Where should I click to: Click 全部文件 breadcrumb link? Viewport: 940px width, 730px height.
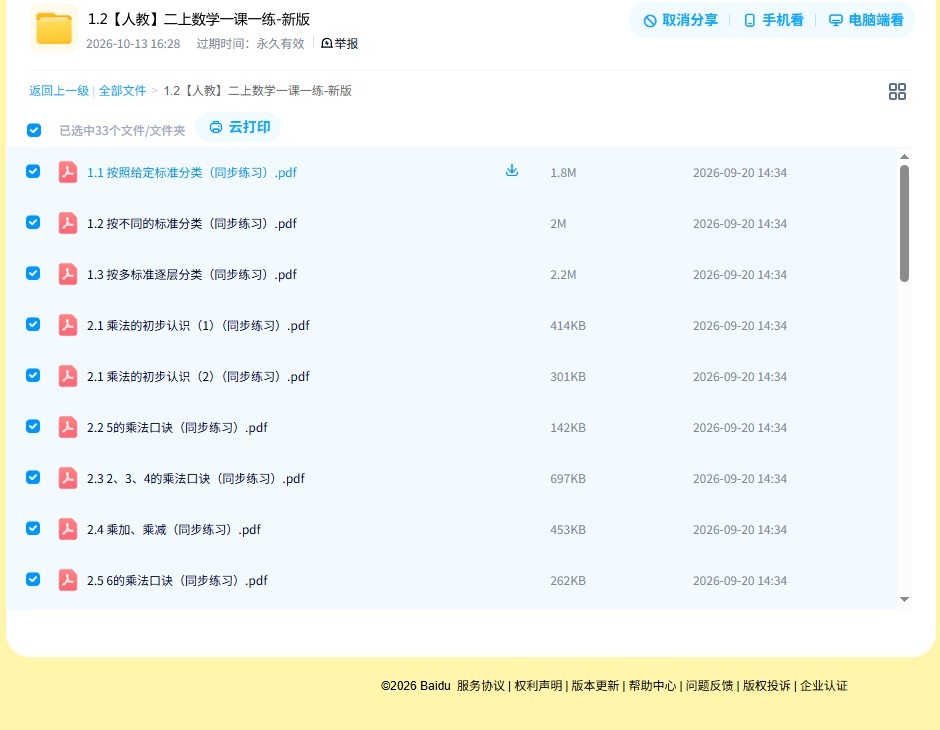(122, 91)
